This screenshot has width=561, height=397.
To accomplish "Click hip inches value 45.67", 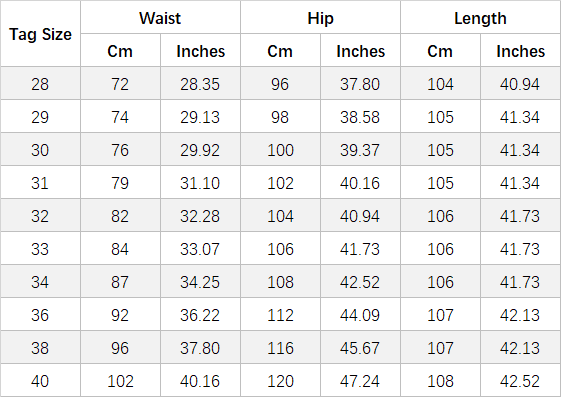I will (x=360, y=348).
